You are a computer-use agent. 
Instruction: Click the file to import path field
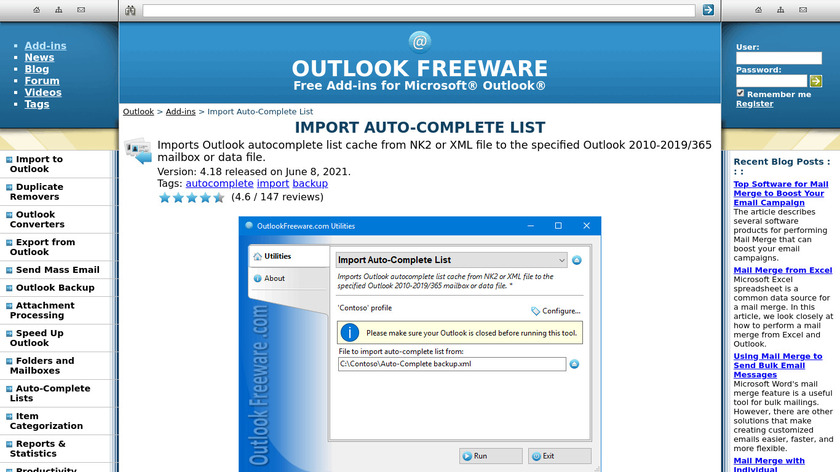coord(452,364)
